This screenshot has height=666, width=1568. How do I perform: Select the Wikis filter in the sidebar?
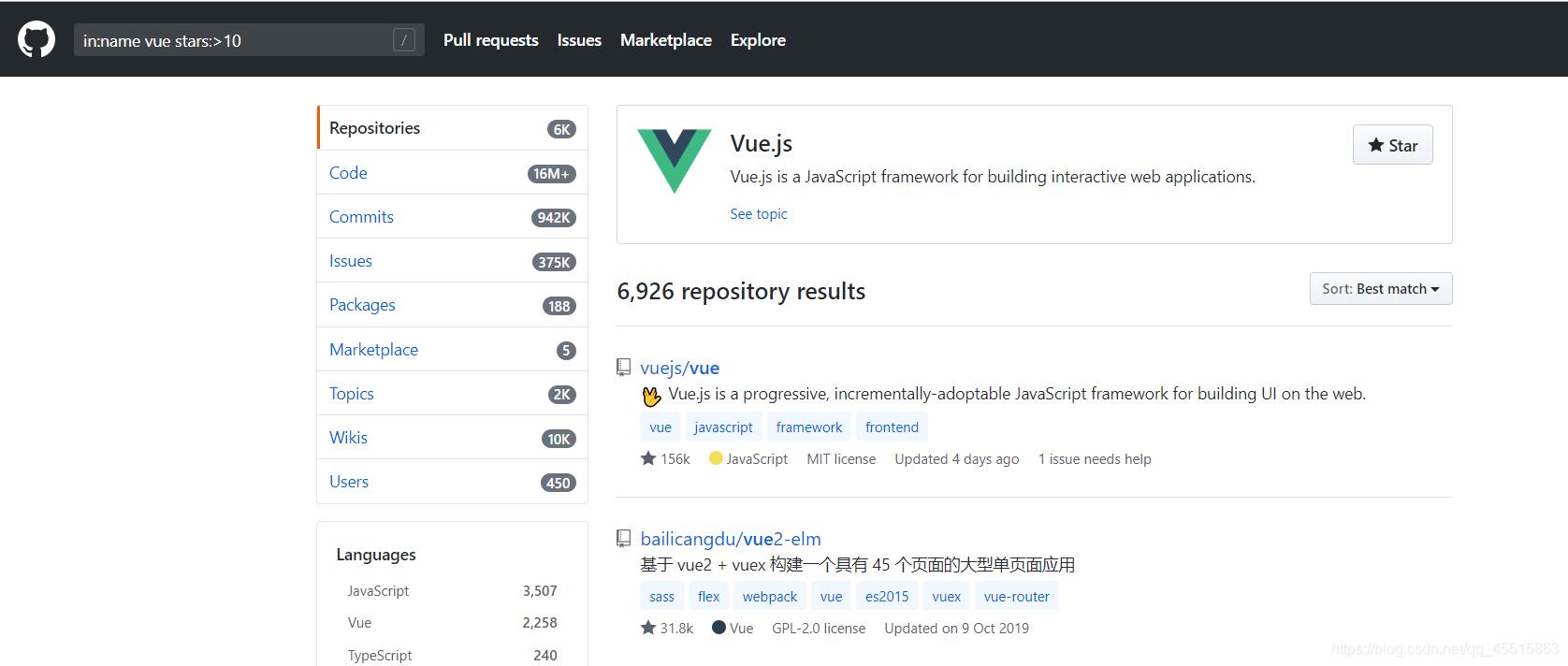(453, 438)
